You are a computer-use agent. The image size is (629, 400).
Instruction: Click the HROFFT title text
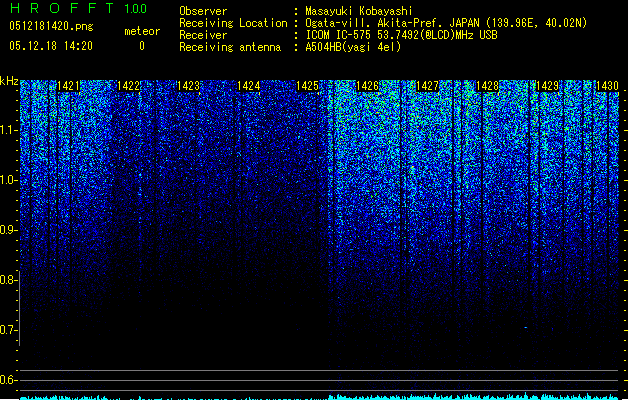[x=62, y=8]
